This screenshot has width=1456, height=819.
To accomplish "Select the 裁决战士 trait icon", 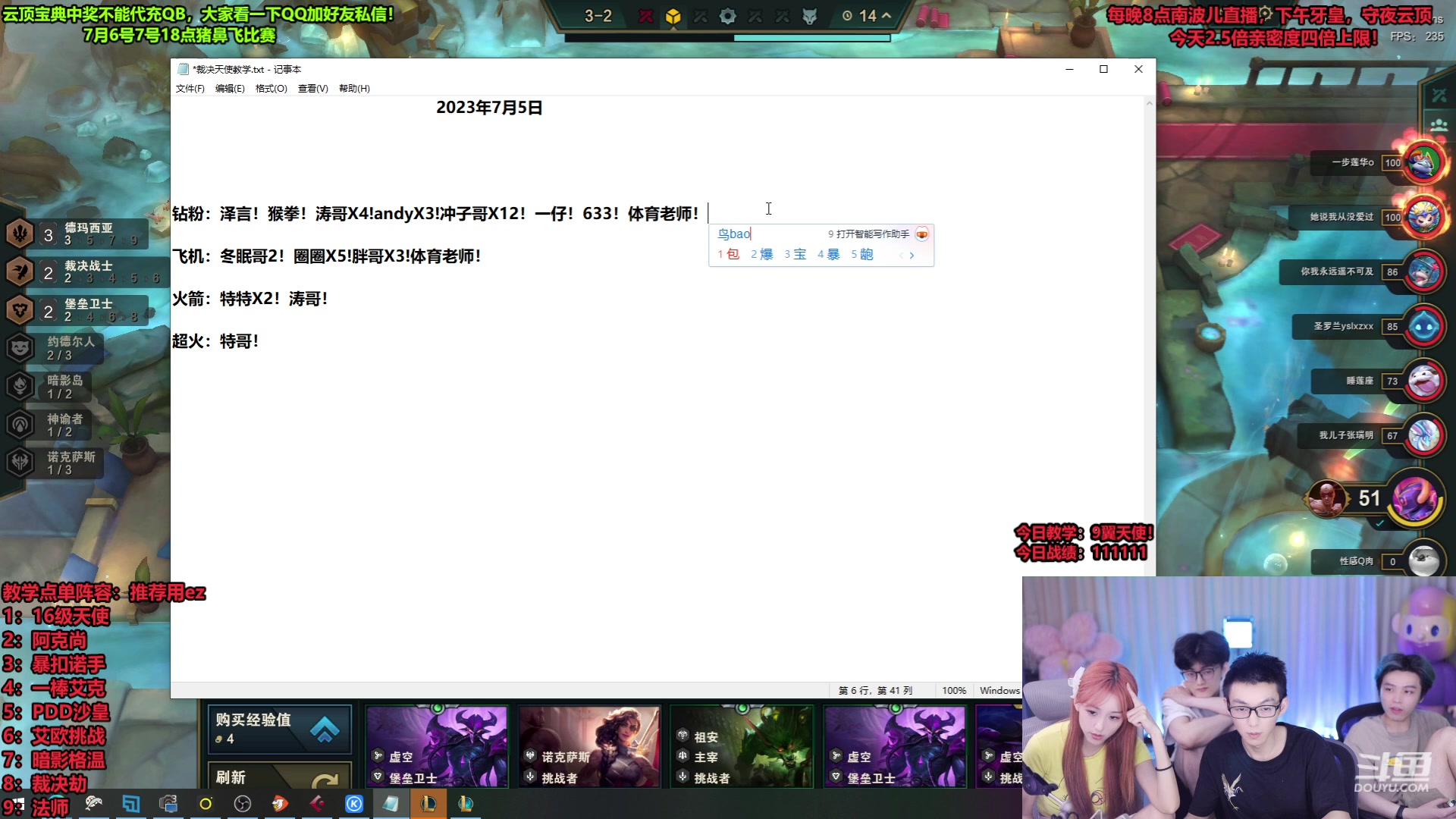I will click(x=20, y=271).
